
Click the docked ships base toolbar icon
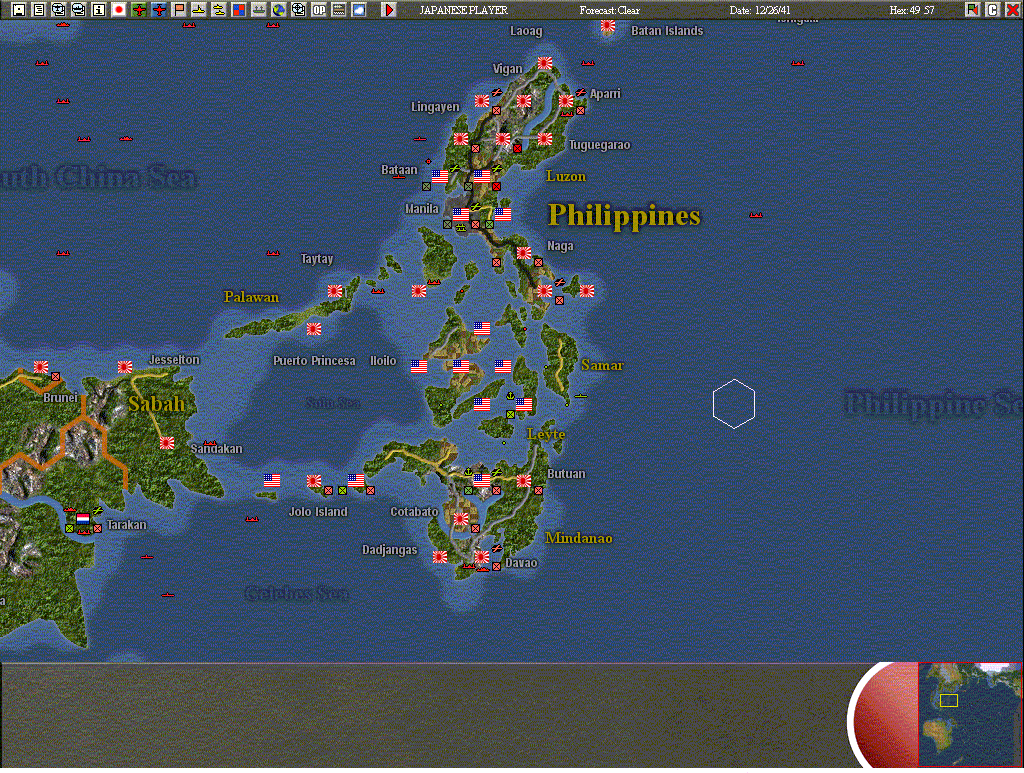pyautogui.click(x=259, y=9)
